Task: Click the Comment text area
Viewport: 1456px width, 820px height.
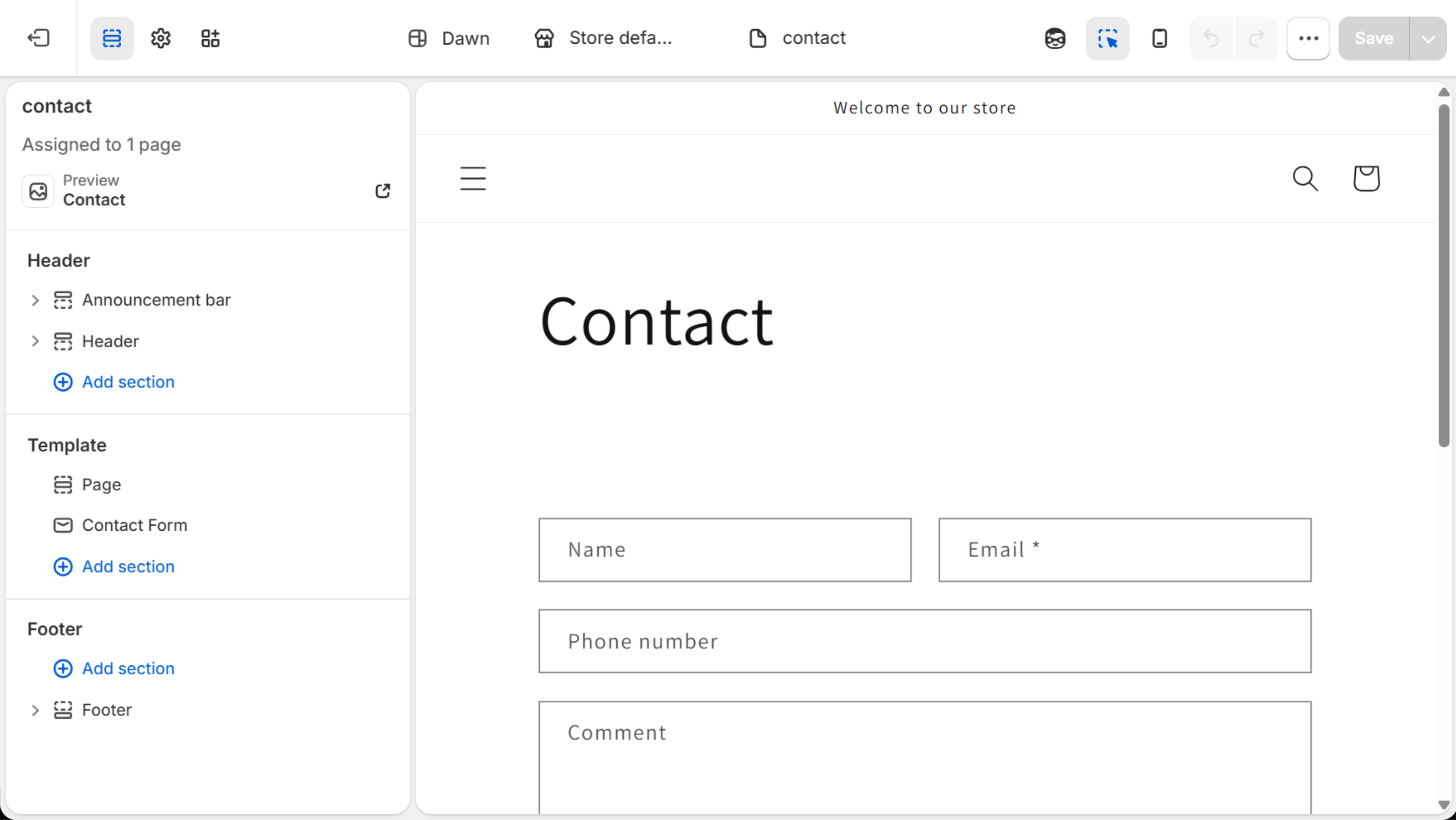Action: pyautogui.click(x=925, y=759)
